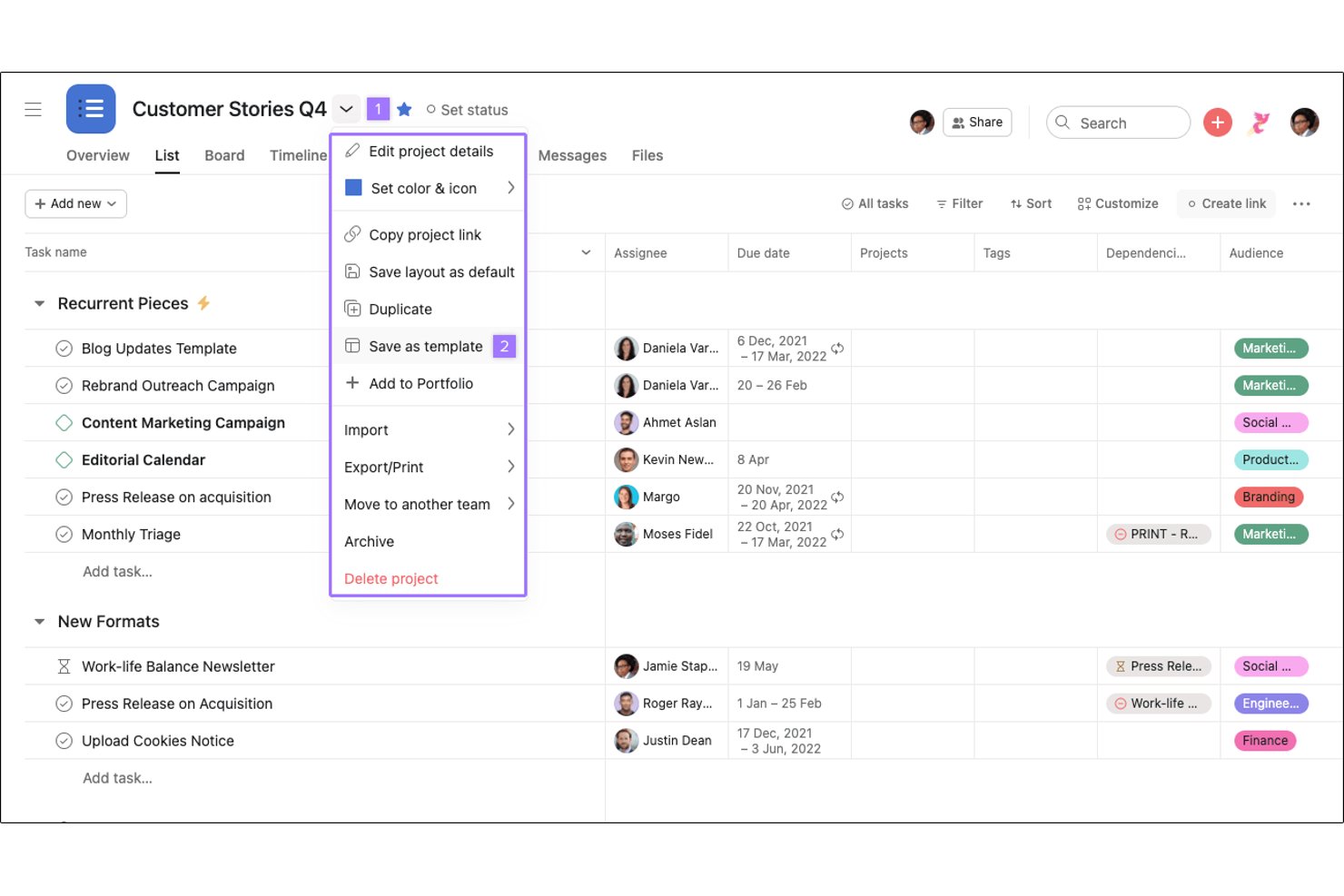Check off the Monthly Triage task
1344x896 pixels.
point(64,535)
